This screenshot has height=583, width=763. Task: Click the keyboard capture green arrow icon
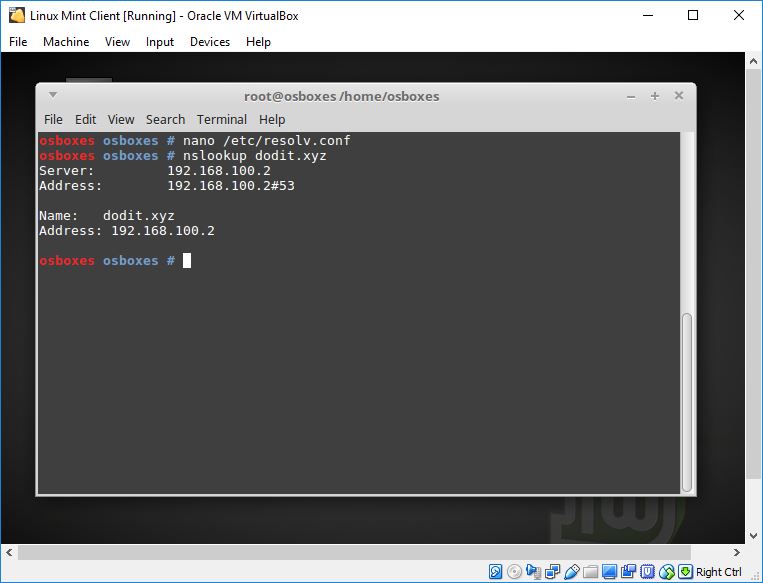pyautogui.click(x=685, y=571)
